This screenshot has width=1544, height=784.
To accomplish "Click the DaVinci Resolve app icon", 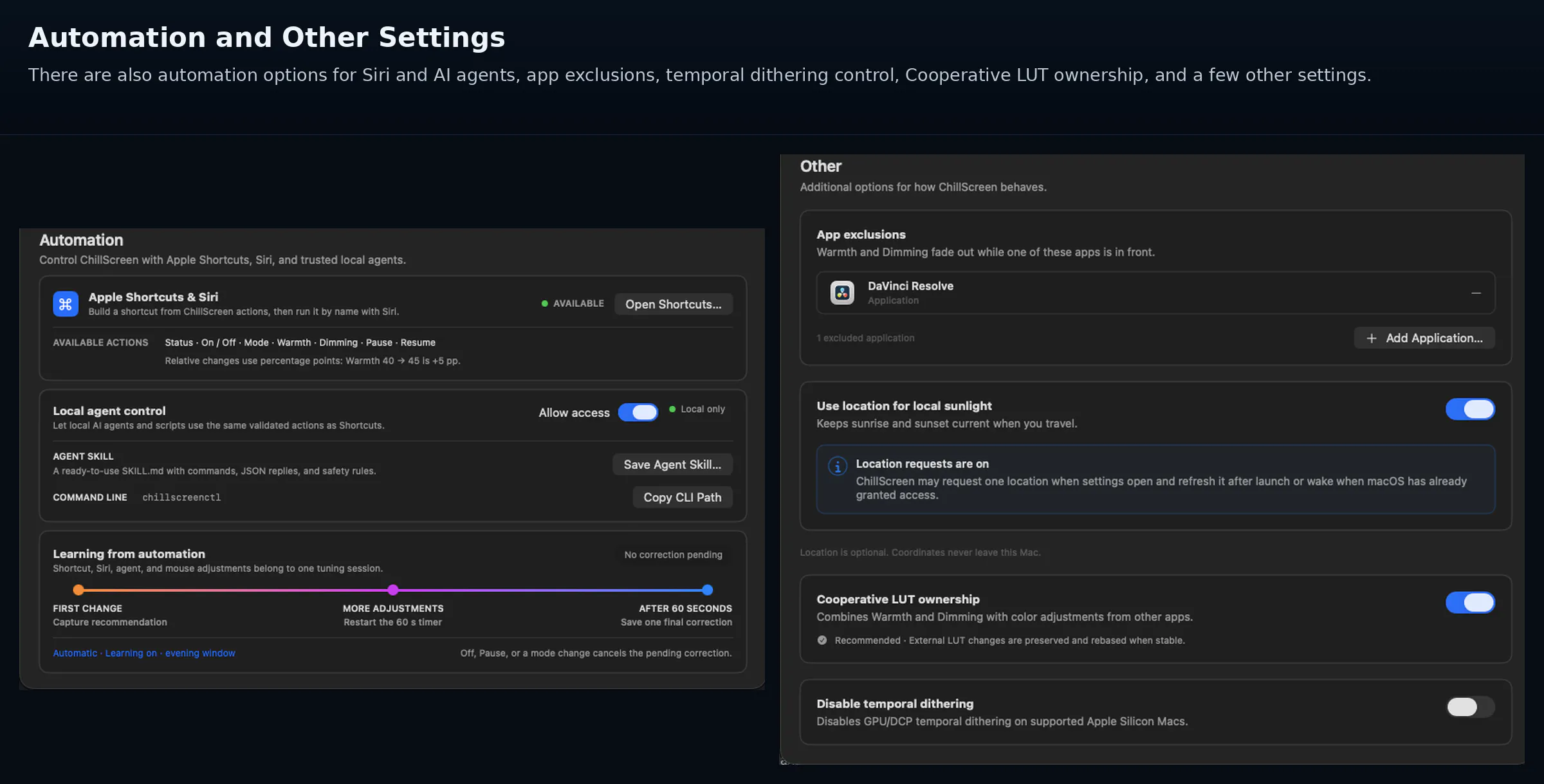I will point(842,293).
